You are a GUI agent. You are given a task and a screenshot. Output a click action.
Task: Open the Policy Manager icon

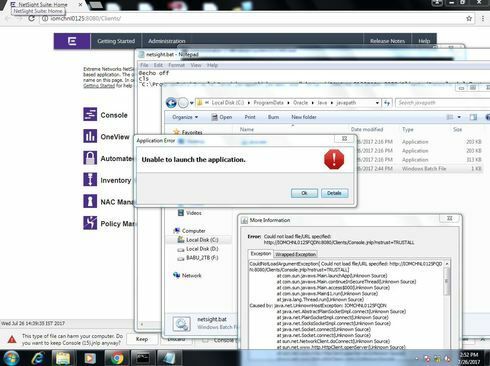click(90, 223)
